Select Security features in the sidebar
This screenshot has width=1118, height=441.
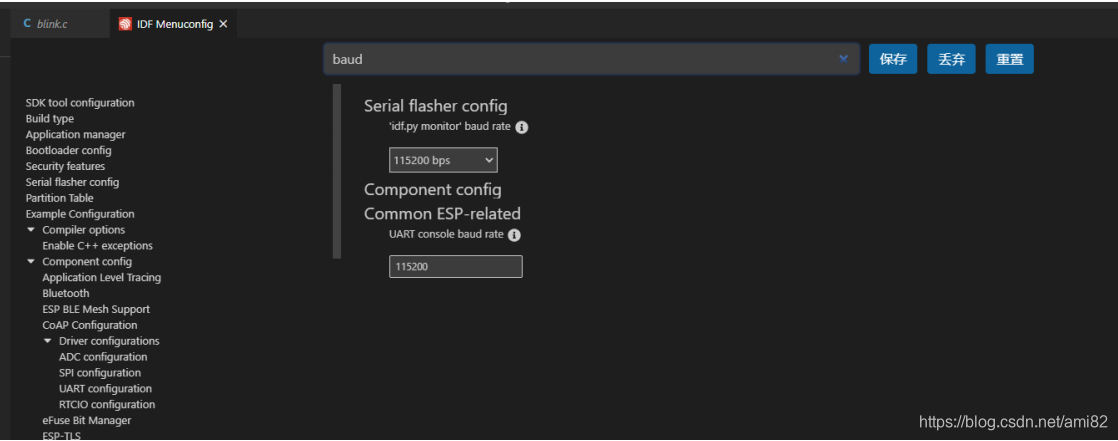(x=65, y=166)
